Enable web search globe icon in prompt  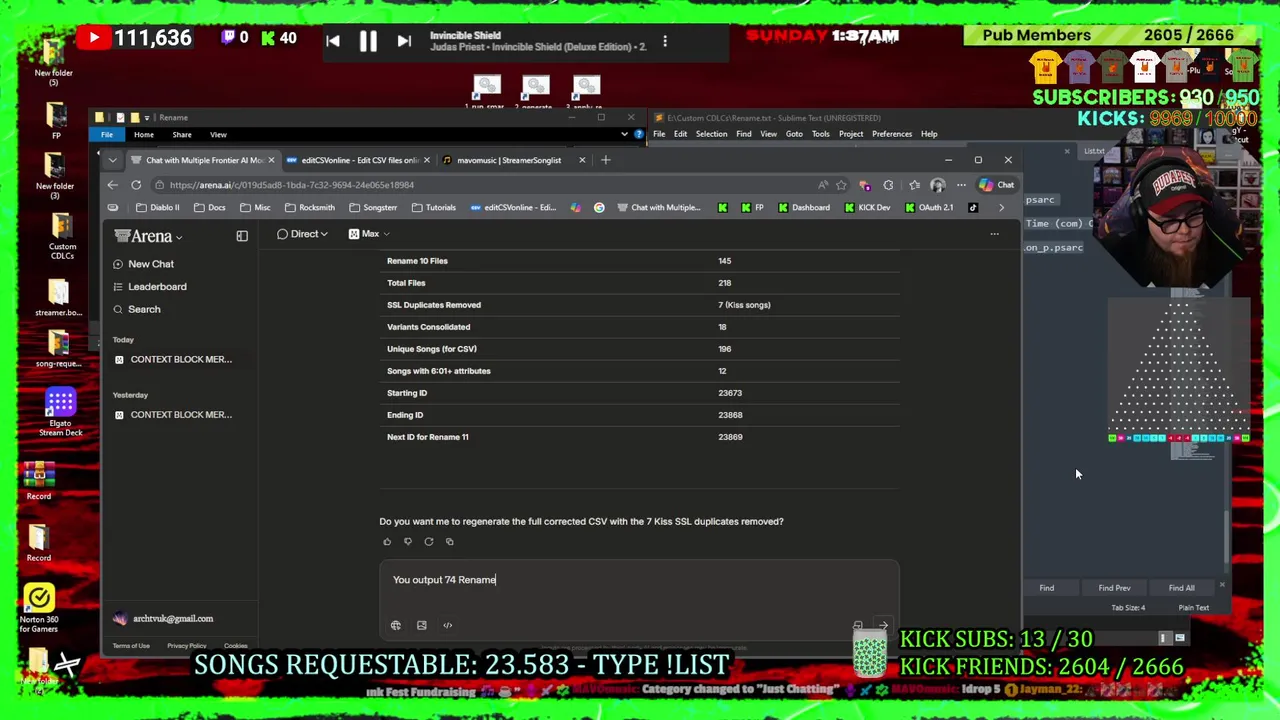point(396,625)
